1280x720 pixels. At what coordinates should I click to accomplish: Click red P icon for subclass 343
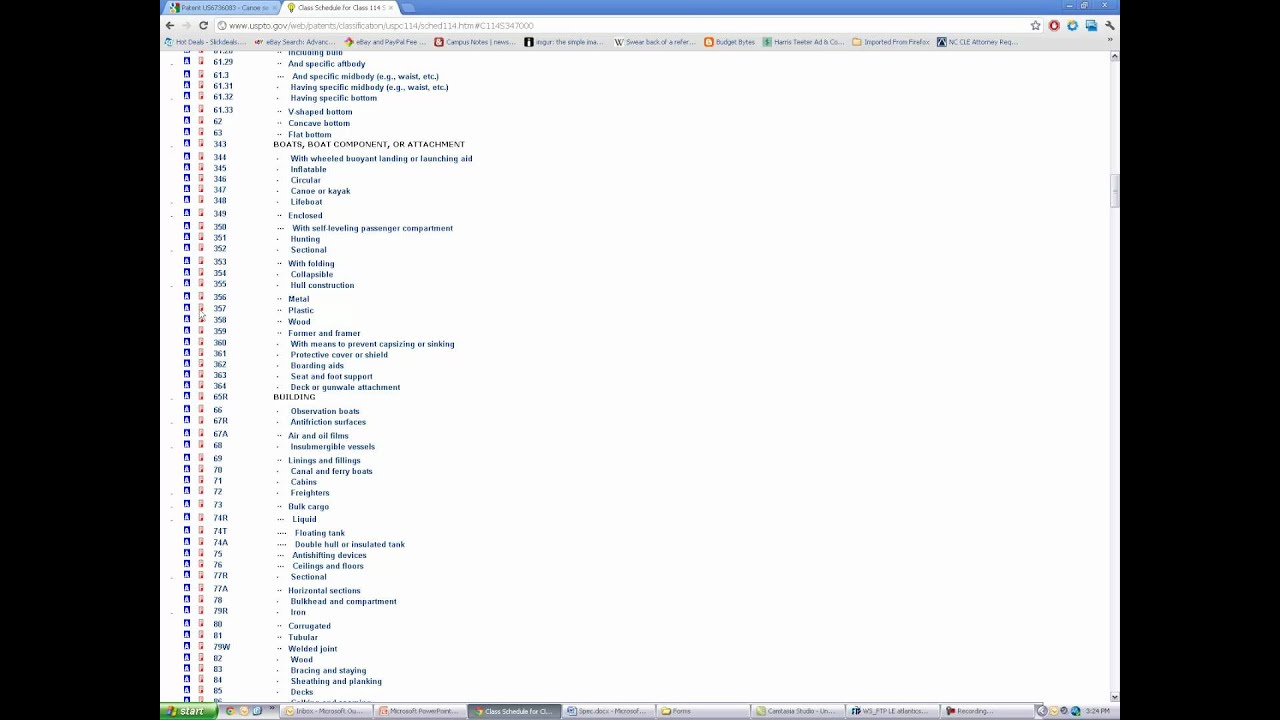tap(200, 143)
